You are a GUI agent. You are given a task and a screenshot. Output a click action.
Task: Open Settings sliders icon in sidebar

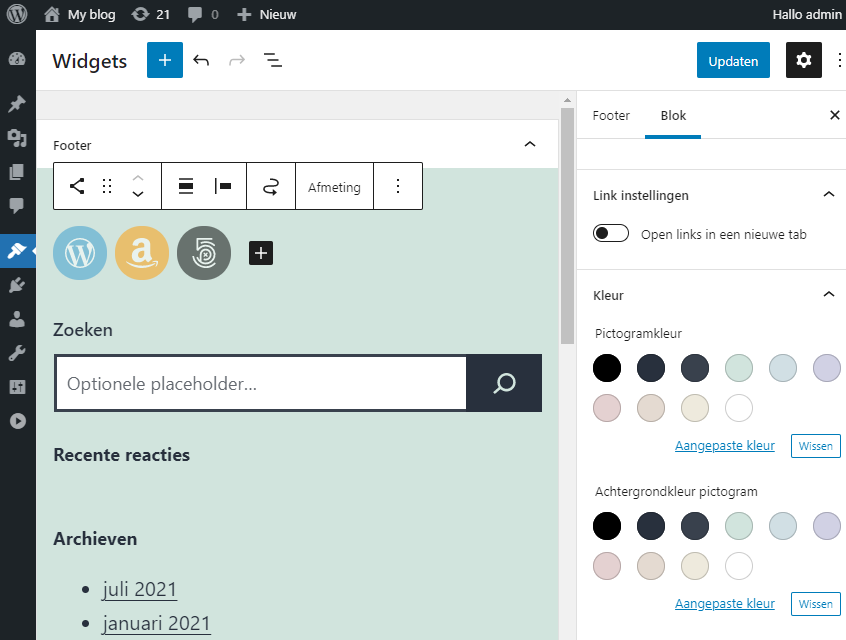[17, 386]
